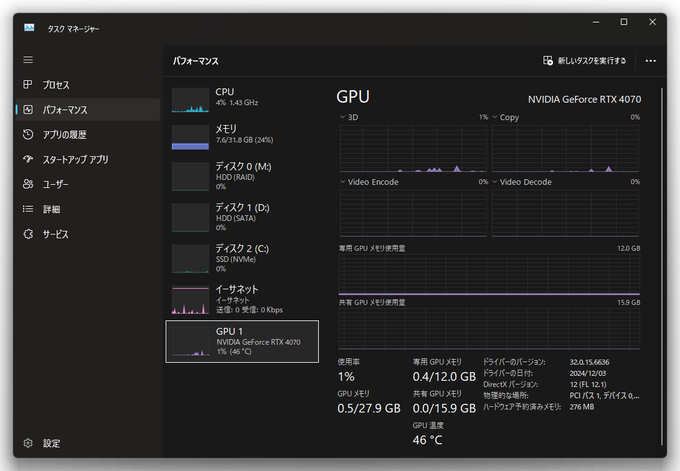Select ディスク 2 (C:) entry
The width and height of the screenshot is (680, 471).
[242, 258]
